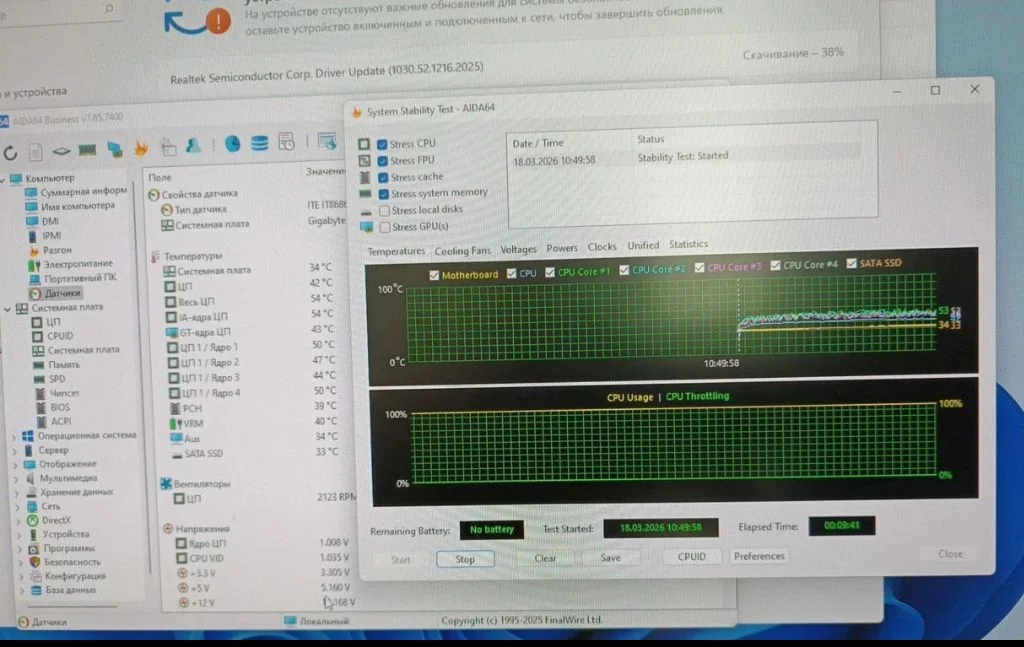Collapse the Компьютер tree node

(x=4, y=179)
